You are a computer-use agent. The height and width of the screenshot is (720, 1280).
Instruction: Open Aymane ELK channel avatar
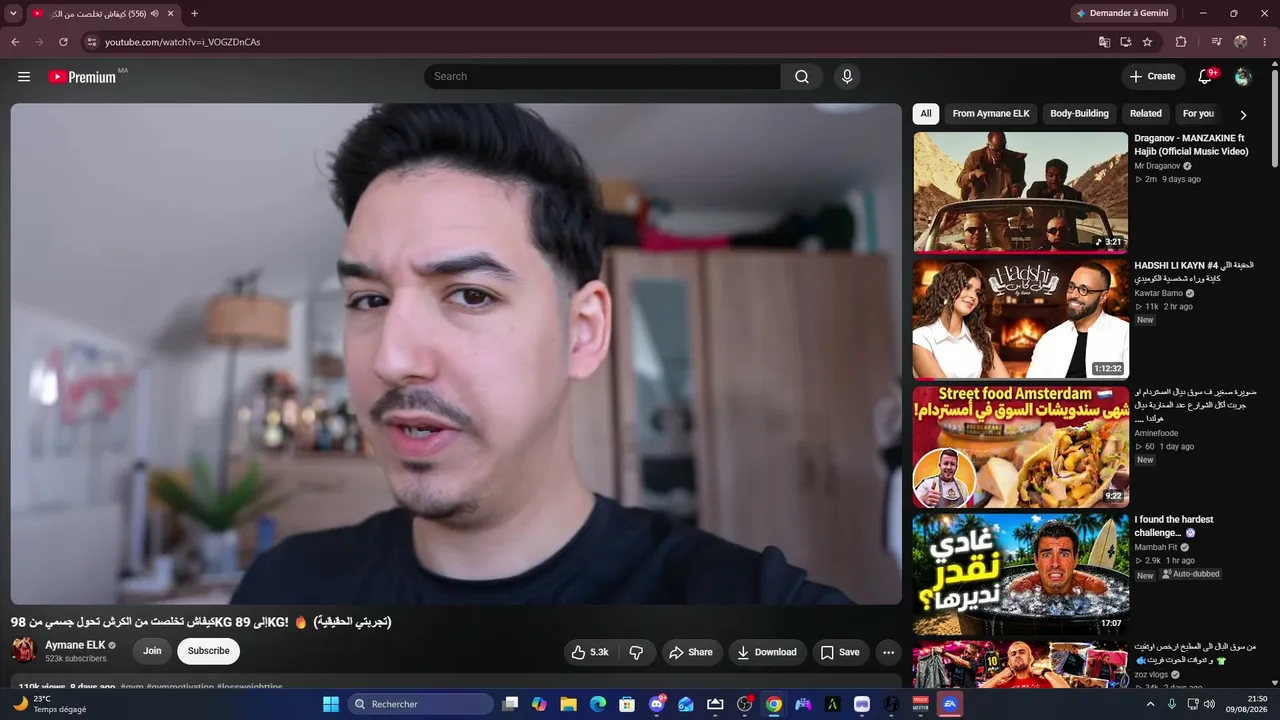(x=24, y=651)
